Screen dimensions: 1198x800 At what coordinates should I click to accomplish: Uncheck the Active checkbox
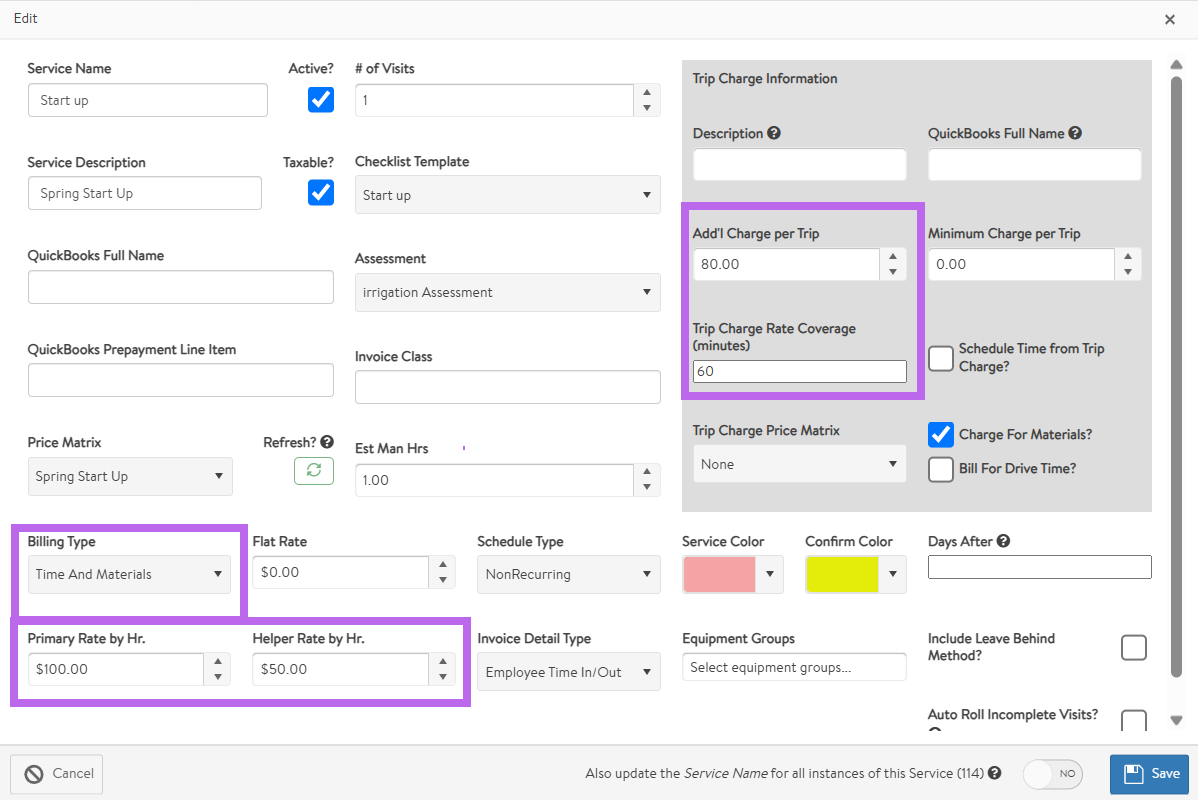coord(321,99)
